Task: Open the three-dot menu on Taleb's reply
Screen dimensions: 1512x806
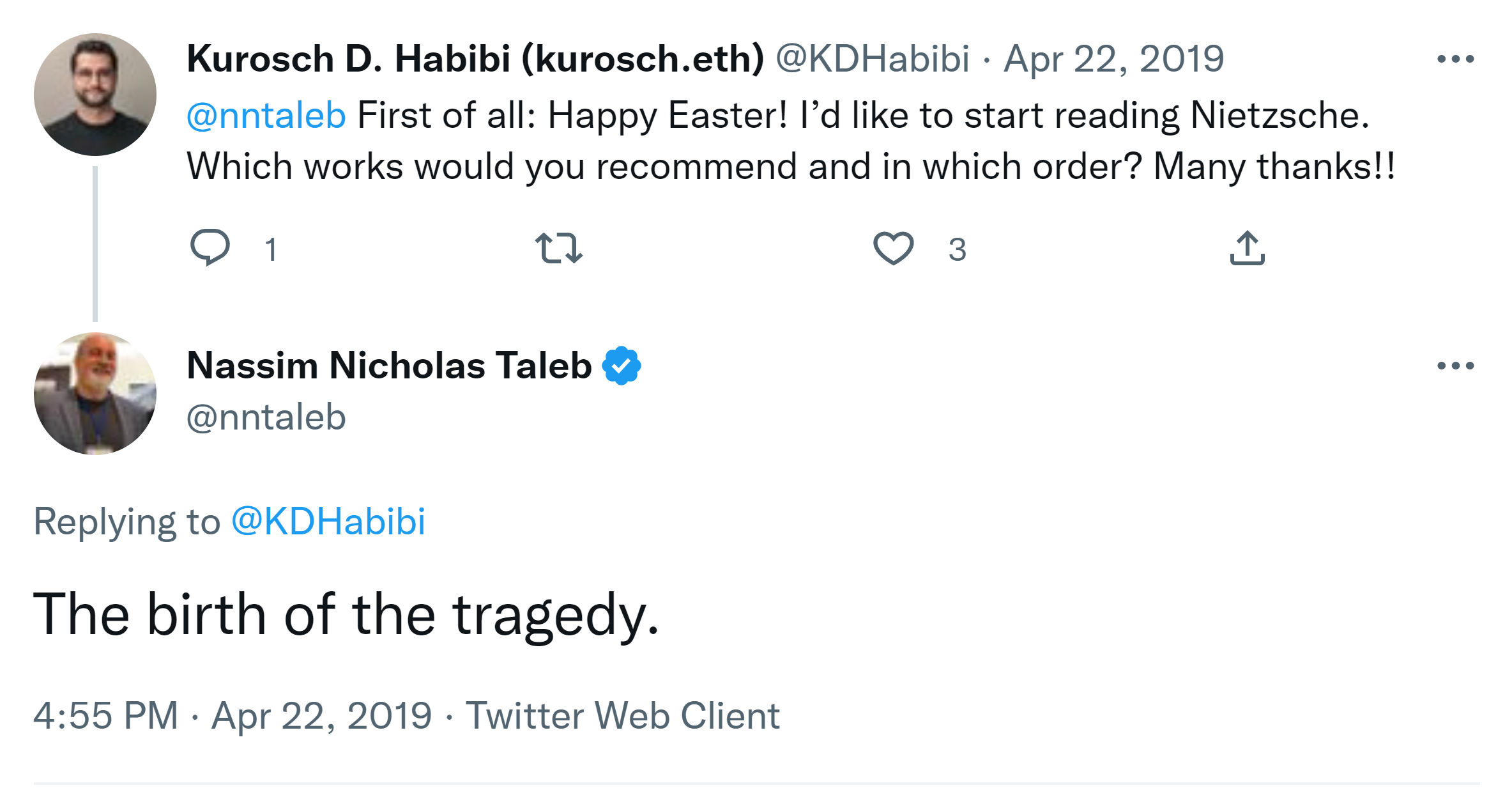Action: coord(1455,366)
